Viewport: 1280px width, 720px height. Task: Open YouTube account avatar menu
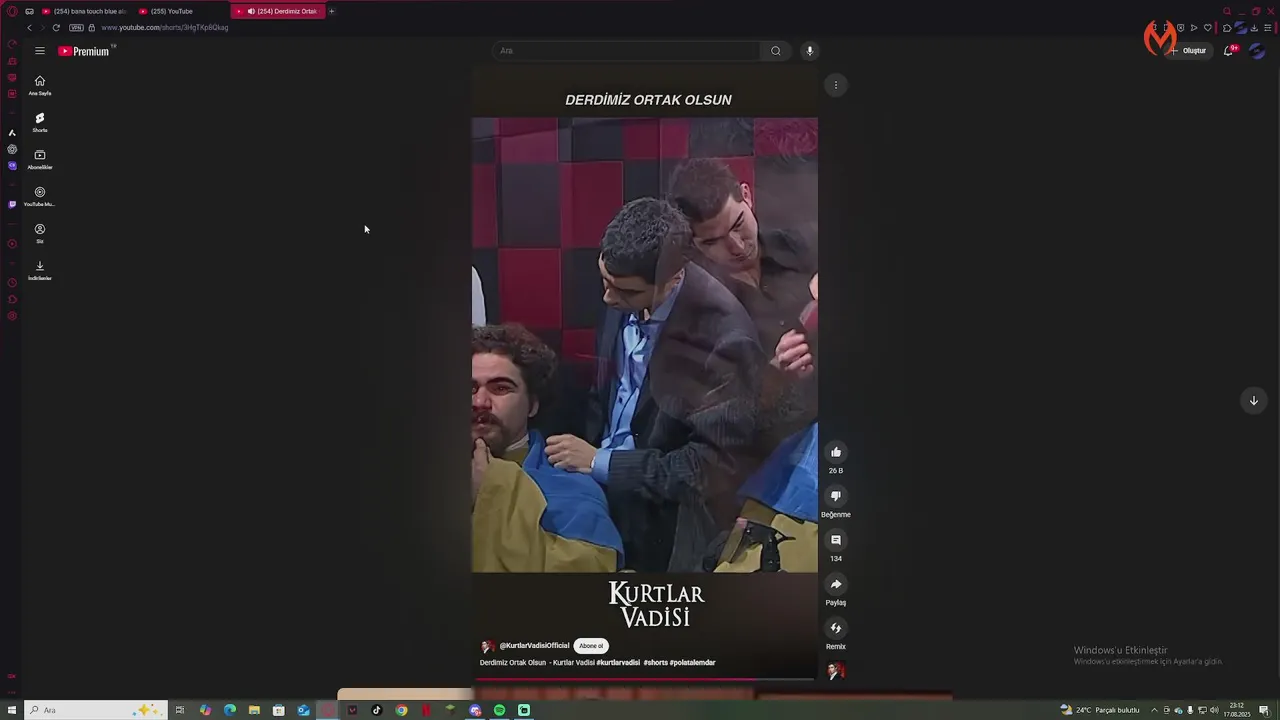pos(1257,51)
